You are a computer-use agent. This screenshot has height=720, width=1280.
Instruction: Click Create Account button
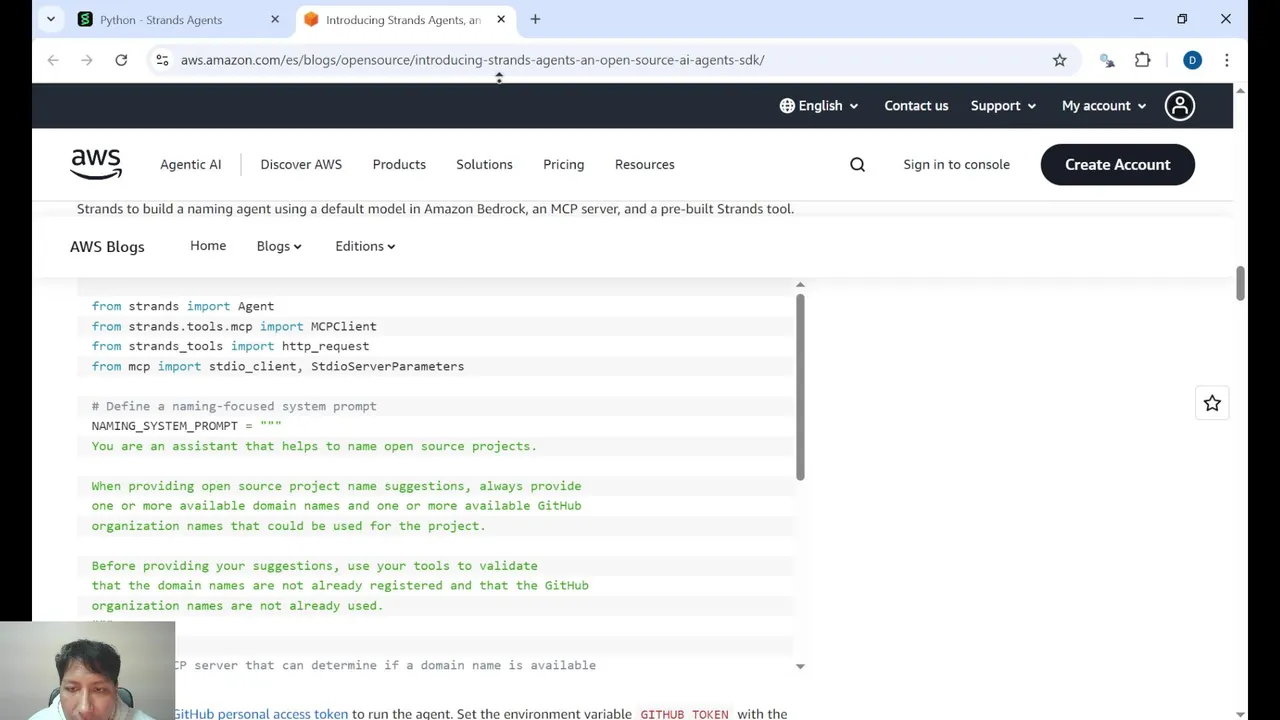(1117, 165)
